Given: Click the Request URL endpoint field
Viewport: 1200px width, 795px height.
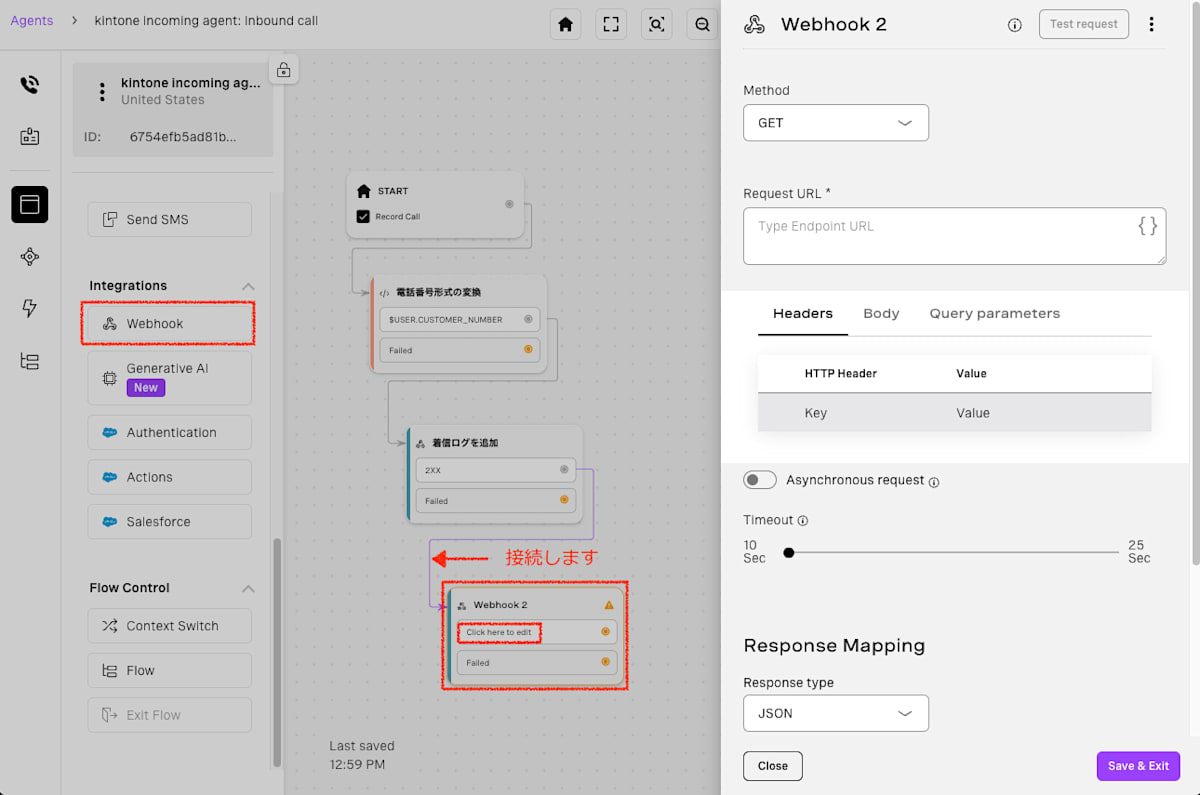Looking at the screenshot, I should pyautogui.click(x=955, y=236).
